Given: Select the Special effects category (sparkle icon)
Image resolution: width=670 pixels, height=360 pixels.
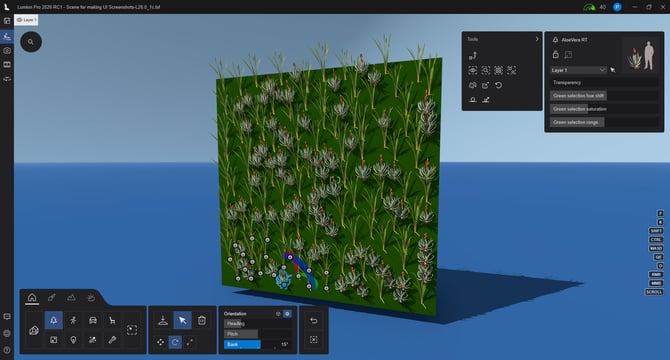Looking at the screenshot, I should (x=93, y=340).
